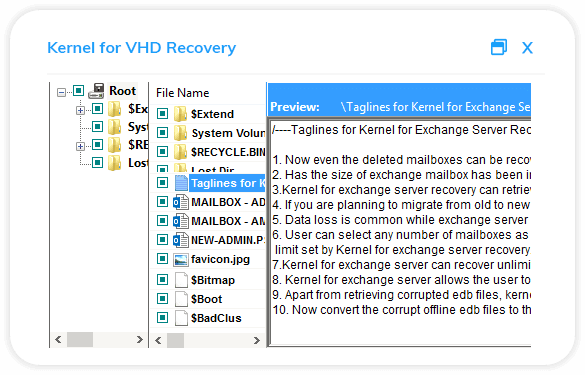Click the MAILBOX - AD Outlook file icon
The image size is (585, 375).
point(181,202)
